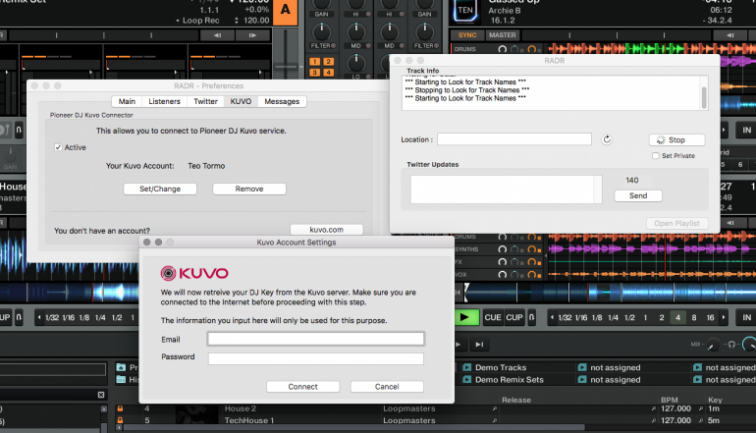Toggle the left channel MID kill button
This screenshot has height=433, width=756.
tap(368, 45)
